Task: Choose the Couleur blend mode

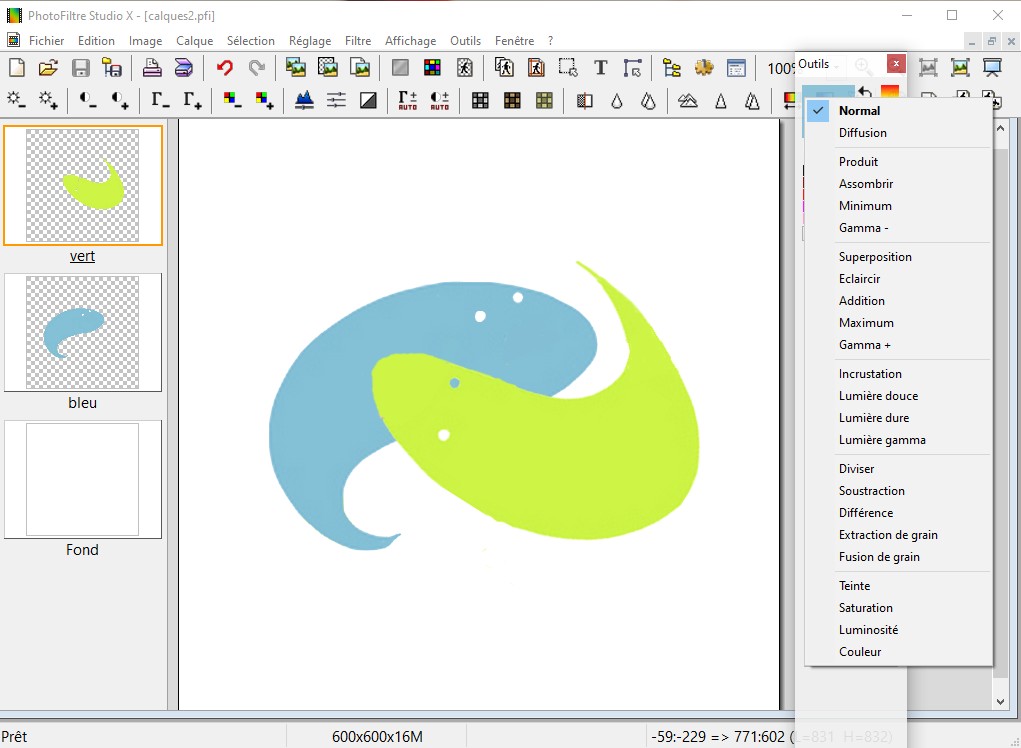Action: tap(899, 652)
